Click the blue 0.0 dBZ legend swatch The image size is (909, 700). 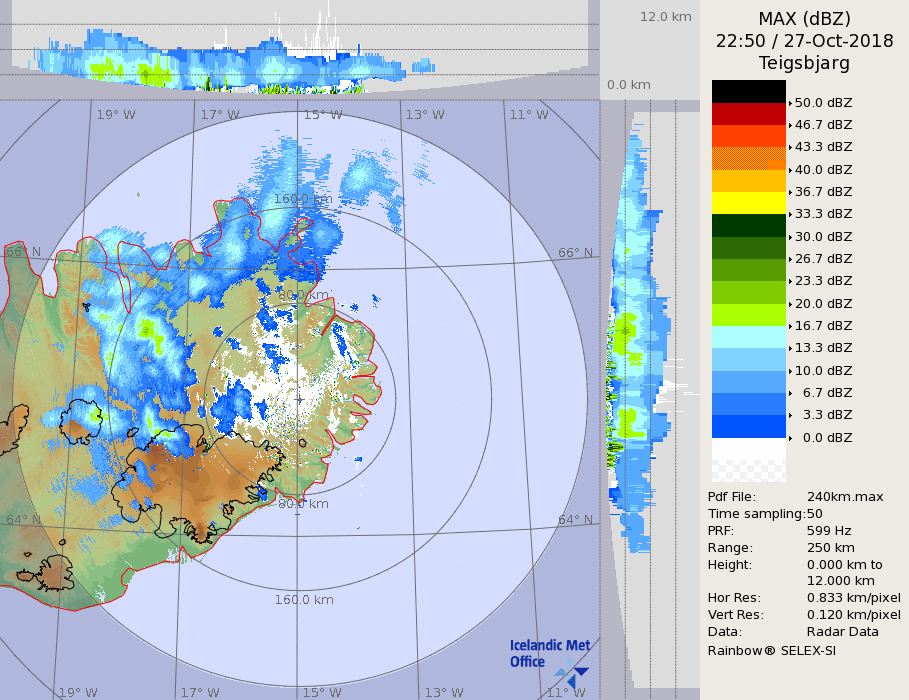[x=748, y=426]
